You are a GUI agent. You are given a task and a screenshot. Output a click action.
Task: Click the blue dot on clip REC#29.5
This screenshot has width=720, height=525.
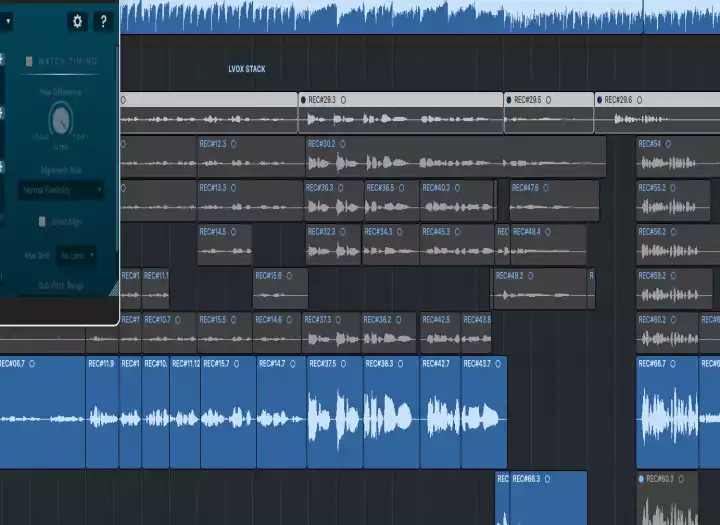coord(509,100)
